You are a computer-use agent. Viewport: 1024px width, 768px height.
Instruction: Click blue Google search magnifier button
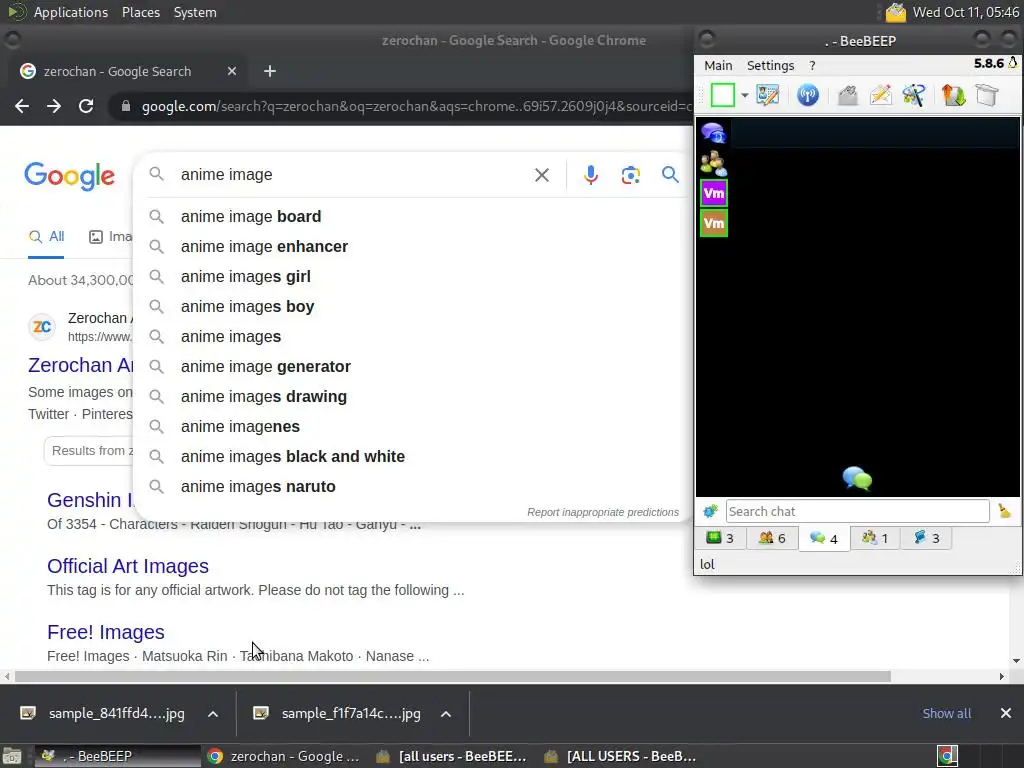[x=670, y=175]
